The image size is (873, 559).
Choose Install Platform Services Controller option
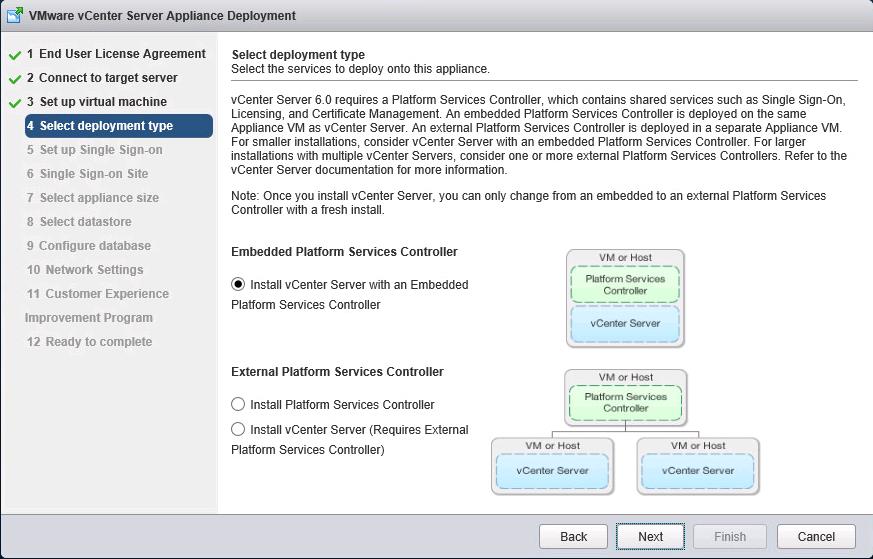(238, 405)
